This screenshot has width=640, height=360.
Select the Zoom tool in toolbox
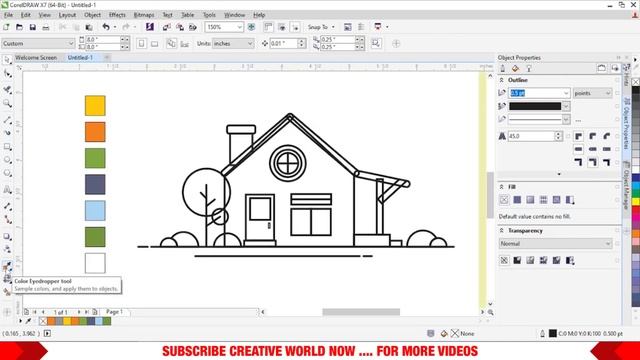pos(7,104)
